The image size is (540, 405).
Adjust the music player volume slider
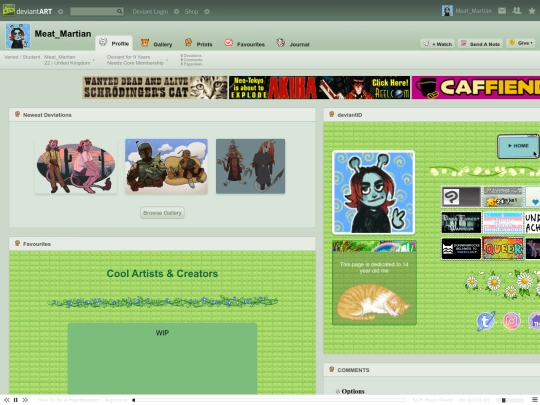pos(511,400)
